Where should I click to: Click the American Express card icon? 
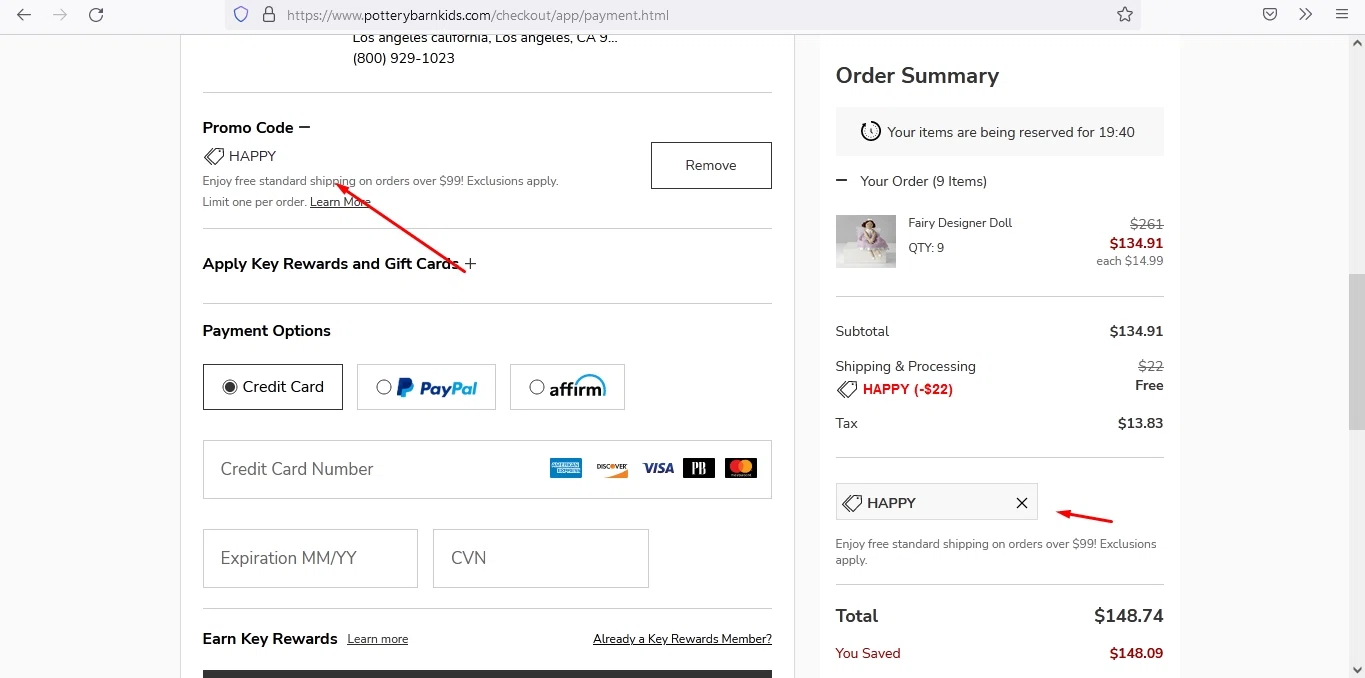[x=566, y=468]
